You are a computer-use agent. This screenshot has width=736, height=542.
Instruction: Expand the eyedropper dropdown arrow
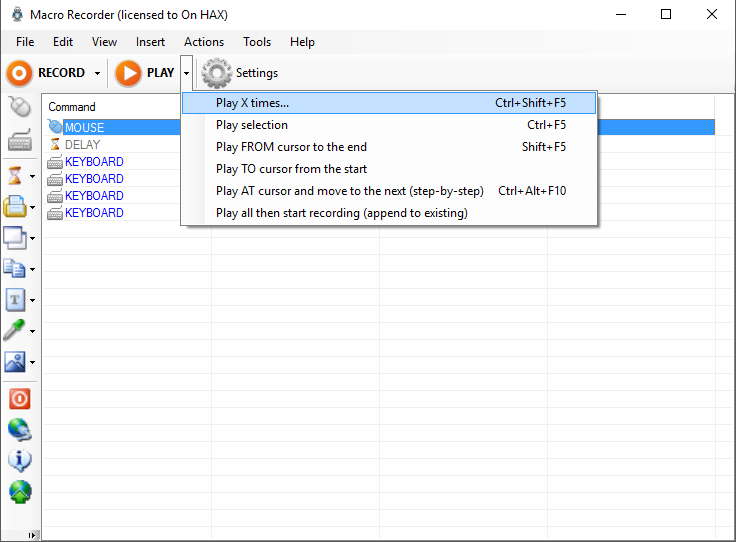click(x=32, y=331)
